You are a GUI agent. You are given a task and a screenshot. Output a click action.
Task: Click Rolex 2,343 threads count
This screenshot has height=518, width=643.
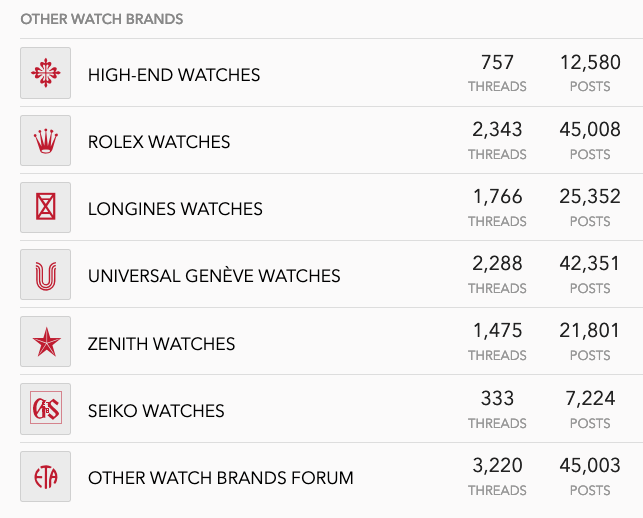point(497,129)
